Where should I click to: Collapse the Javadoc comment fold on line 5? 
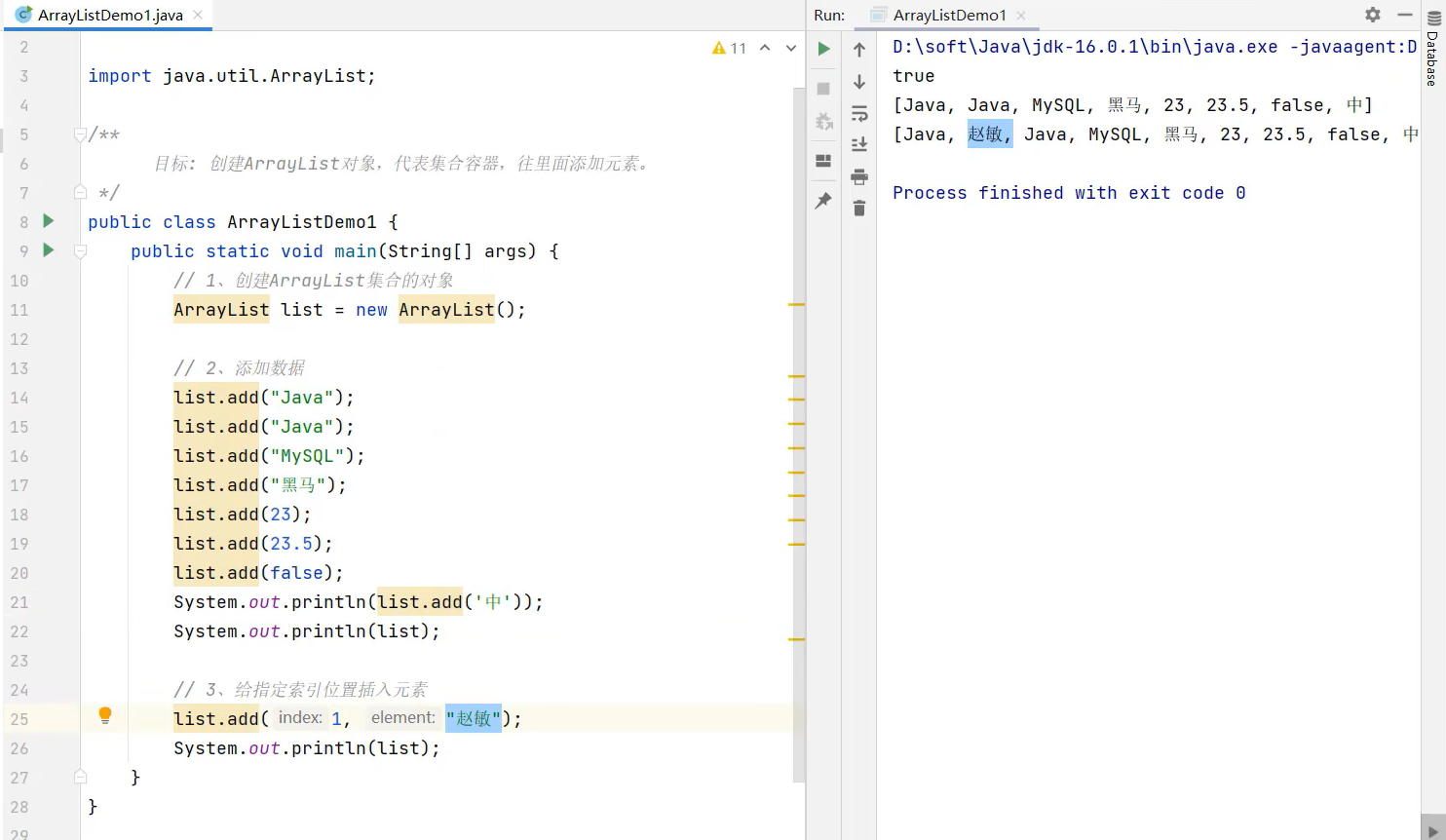coord(80,134)
